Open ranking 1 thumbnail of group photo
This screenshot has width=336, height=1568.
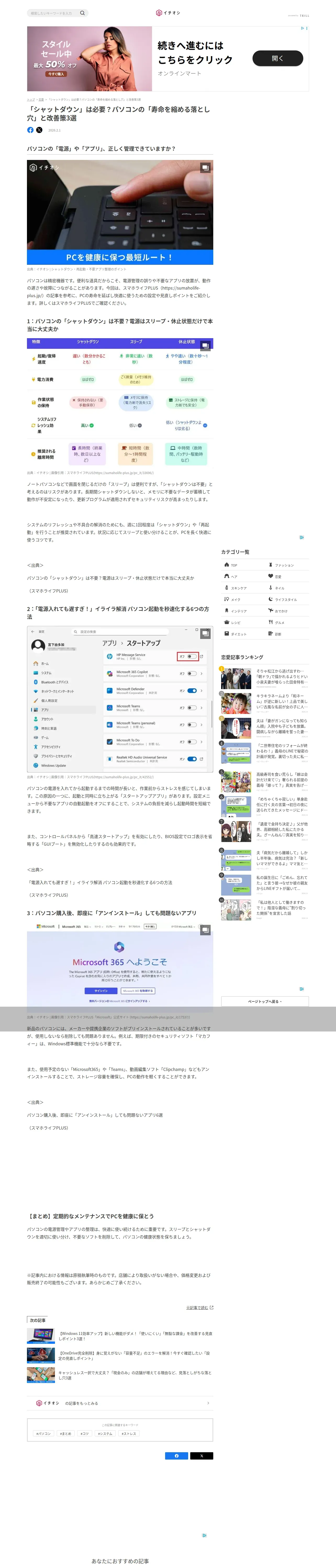(x=236, y=678)
